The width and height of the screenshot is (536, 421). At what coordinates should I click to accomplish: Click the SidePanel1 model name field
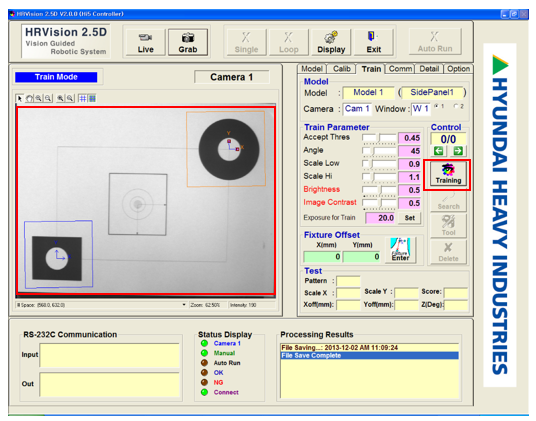click(x=432, y=92)
